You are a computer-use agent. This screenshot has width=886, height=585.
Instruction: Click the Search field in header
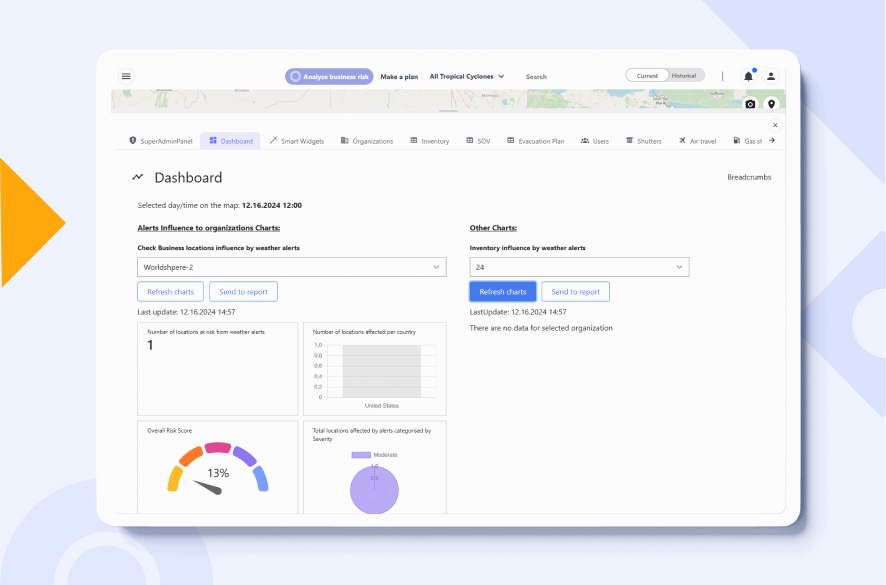tap(537, 76)
